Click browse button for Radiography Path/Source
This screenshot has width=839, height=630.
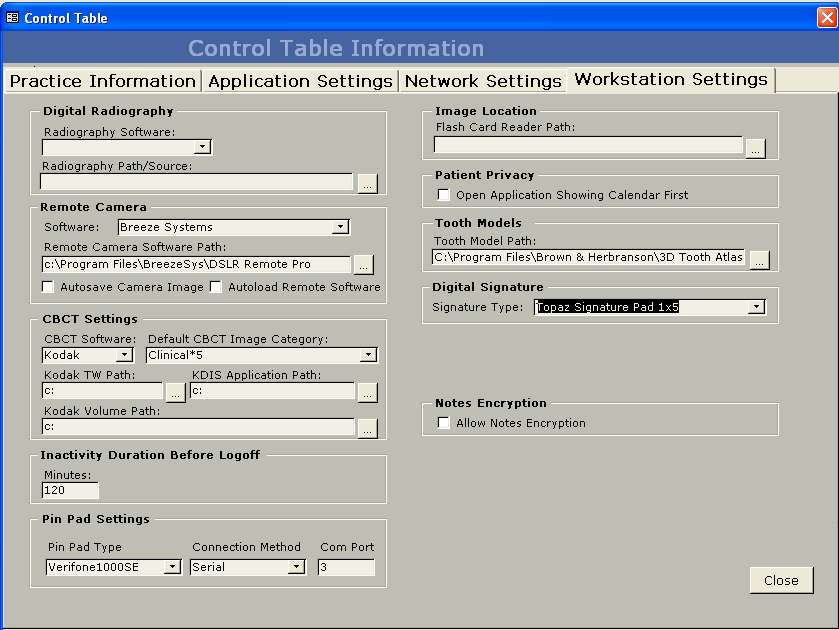point(367,183)
